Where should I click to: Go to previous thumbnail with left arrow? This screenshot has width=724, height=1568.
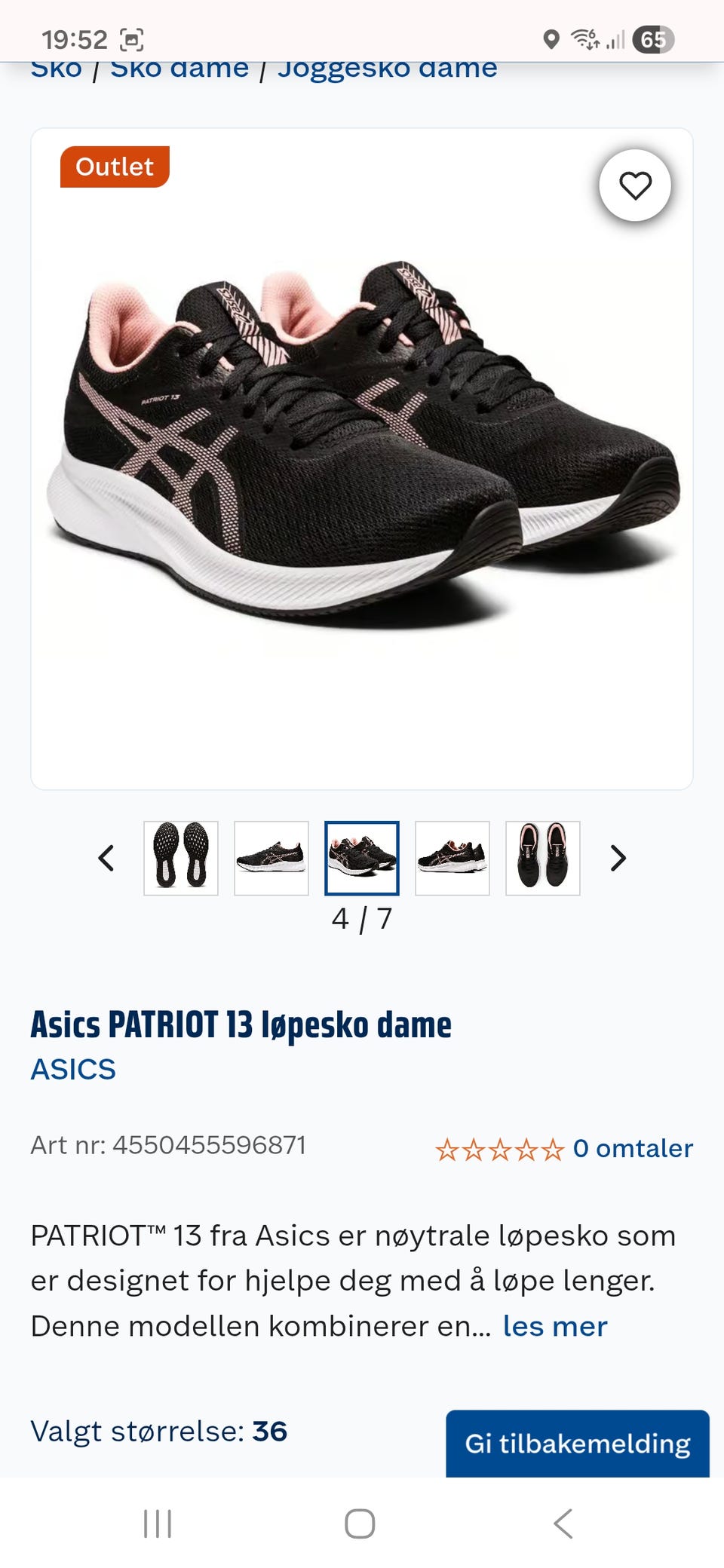(x=106, y=858)
